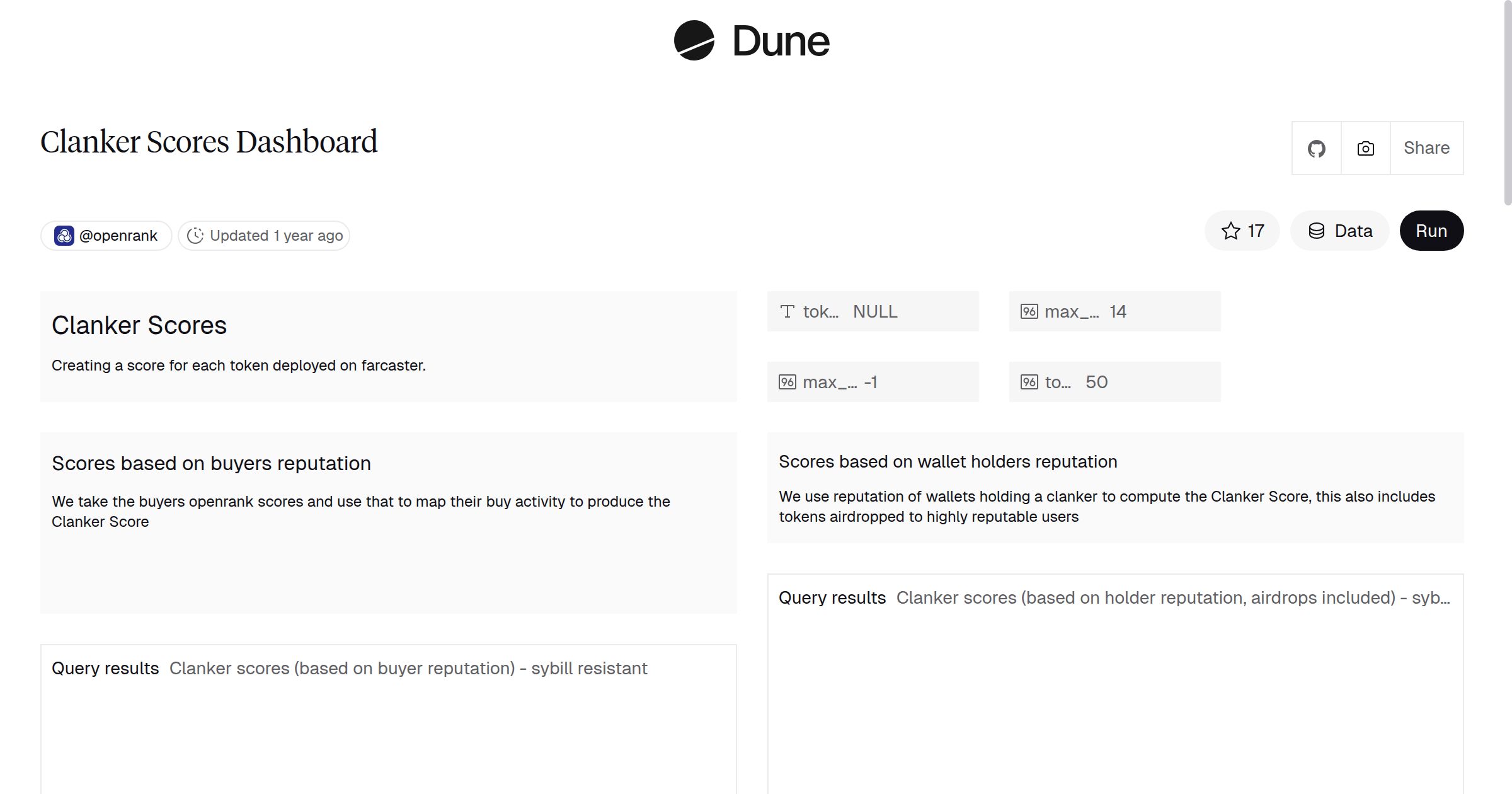This screenshot has width=1512, height=794.
Task: Click the text-type icon on the token parameter
Action: [x=787, y=311]
